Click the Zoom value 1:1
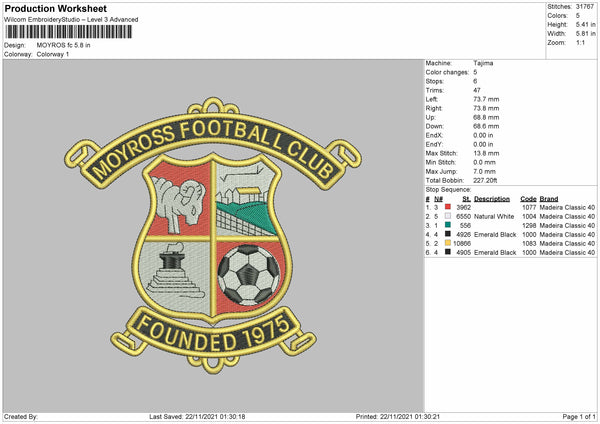The height and width of the screenshot is (424, 600). [580, 42]
